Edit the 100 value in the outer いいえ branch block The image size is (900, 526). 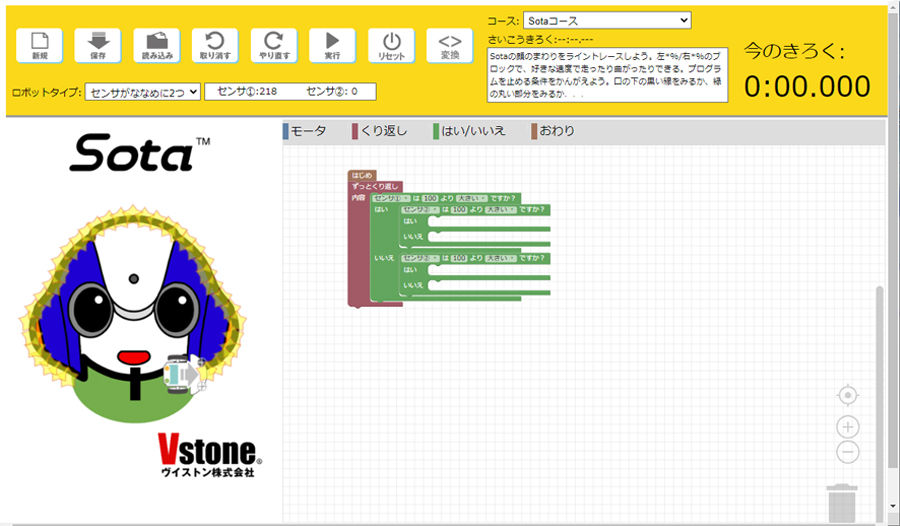point(459,258)
